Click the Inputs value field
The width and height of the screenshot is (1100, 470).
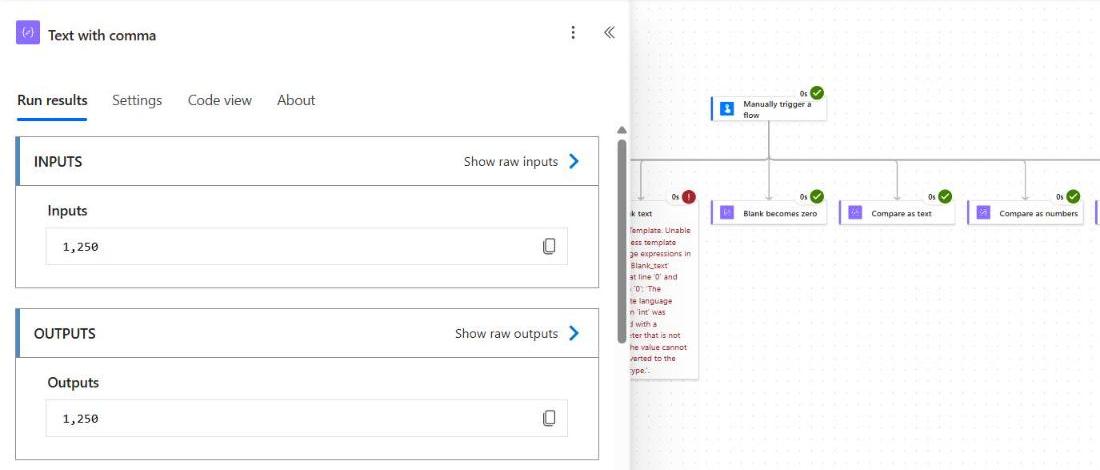[x=307, y=246]
